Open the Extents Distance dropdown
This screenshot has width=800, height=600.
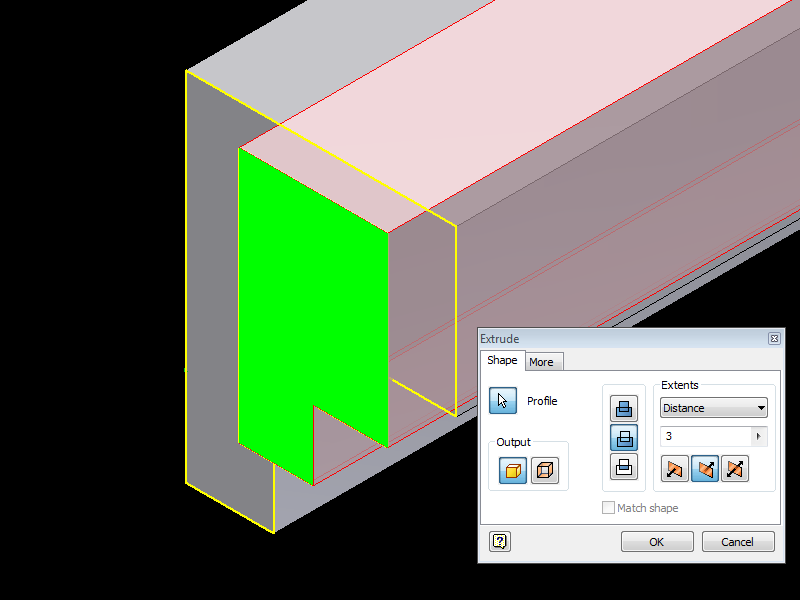click(714, 408)
